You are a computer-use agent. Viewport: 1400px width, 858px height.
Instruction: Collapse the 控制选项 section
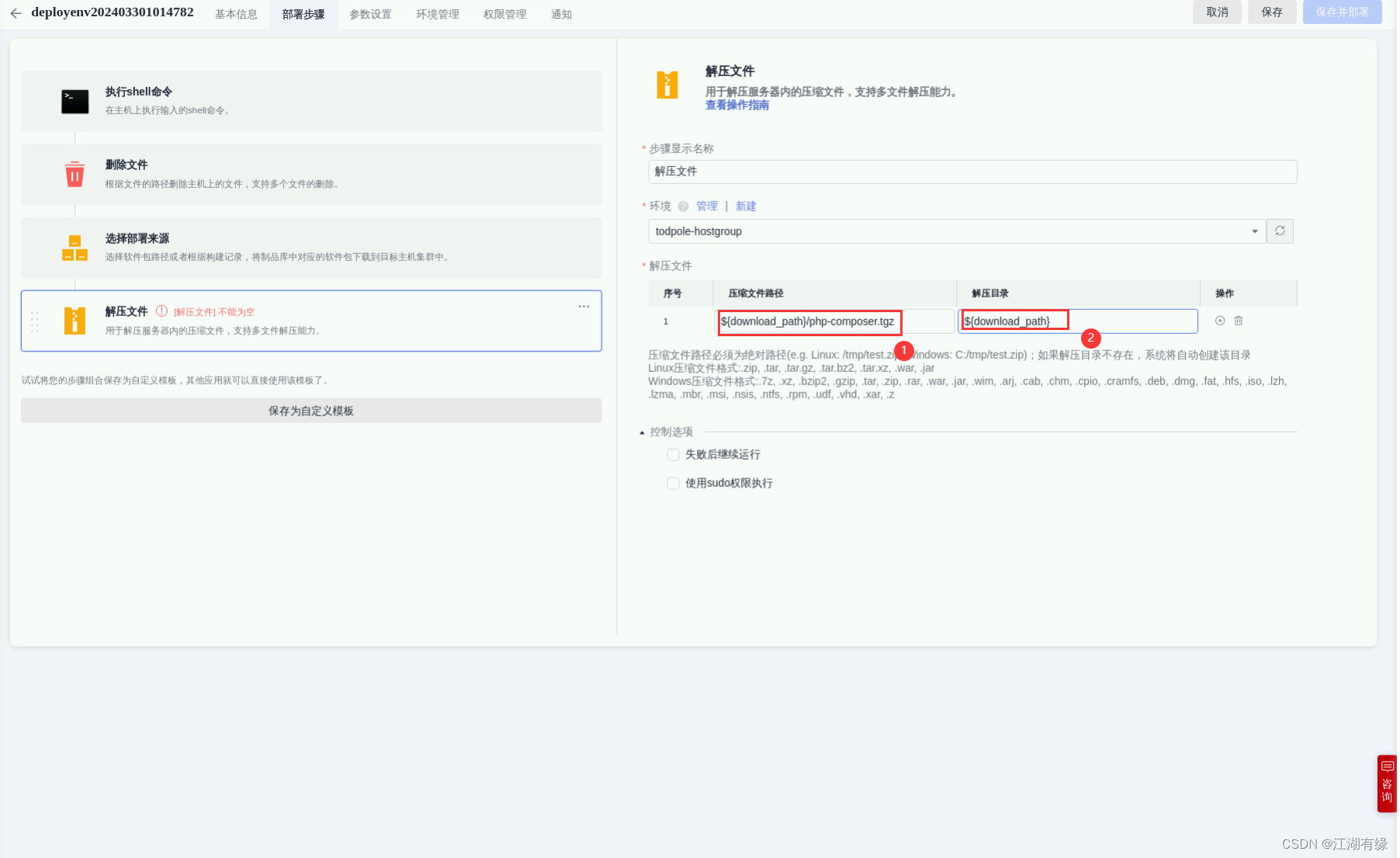click(642, 432)
